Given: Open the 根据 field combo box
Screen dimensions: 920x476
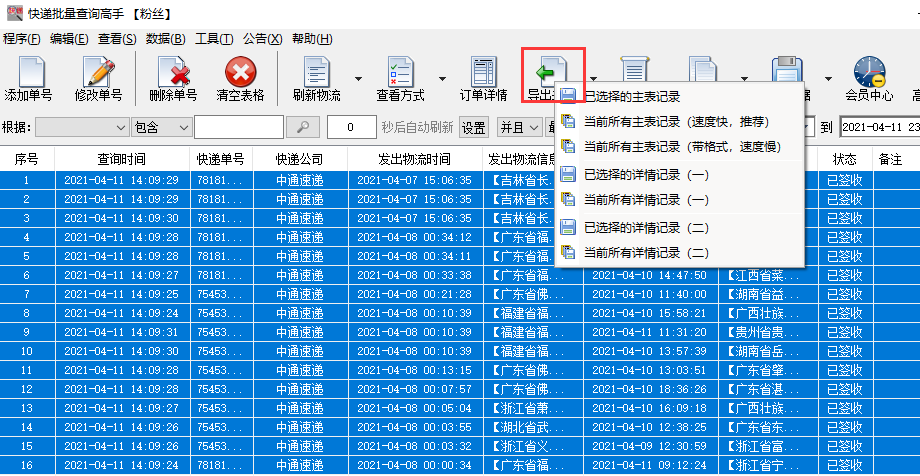Looking at the screenshot, I should 82,127.
